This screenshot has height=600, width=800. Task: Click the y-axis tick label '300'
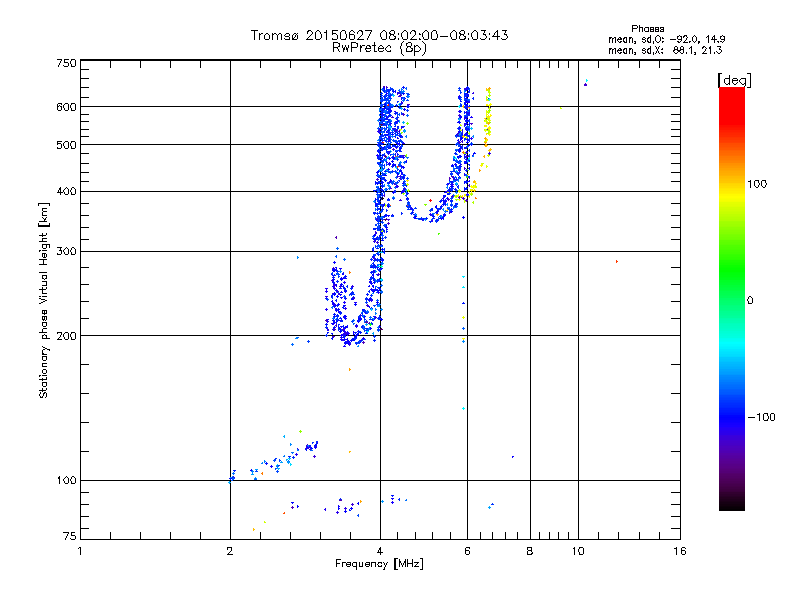click(66, 251)
